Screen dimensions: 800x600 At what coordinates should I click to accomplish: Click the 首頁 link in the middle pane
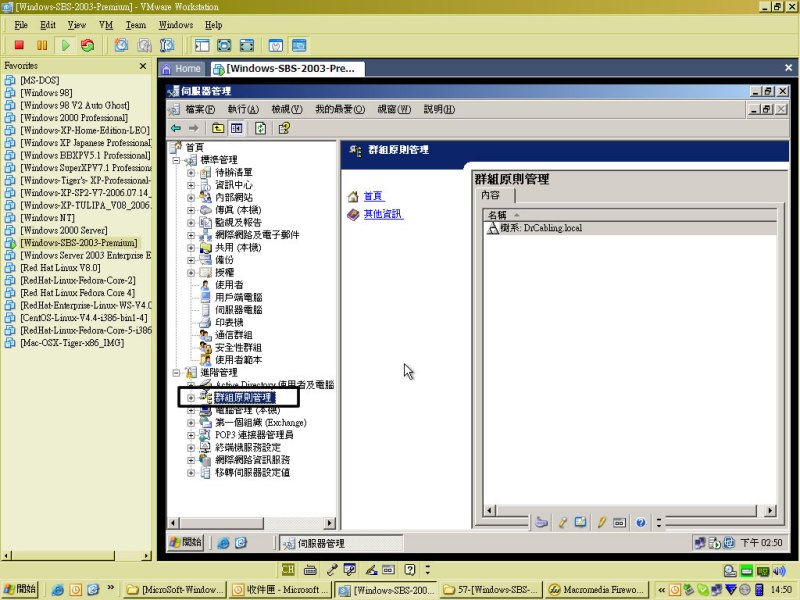[373, 196]
